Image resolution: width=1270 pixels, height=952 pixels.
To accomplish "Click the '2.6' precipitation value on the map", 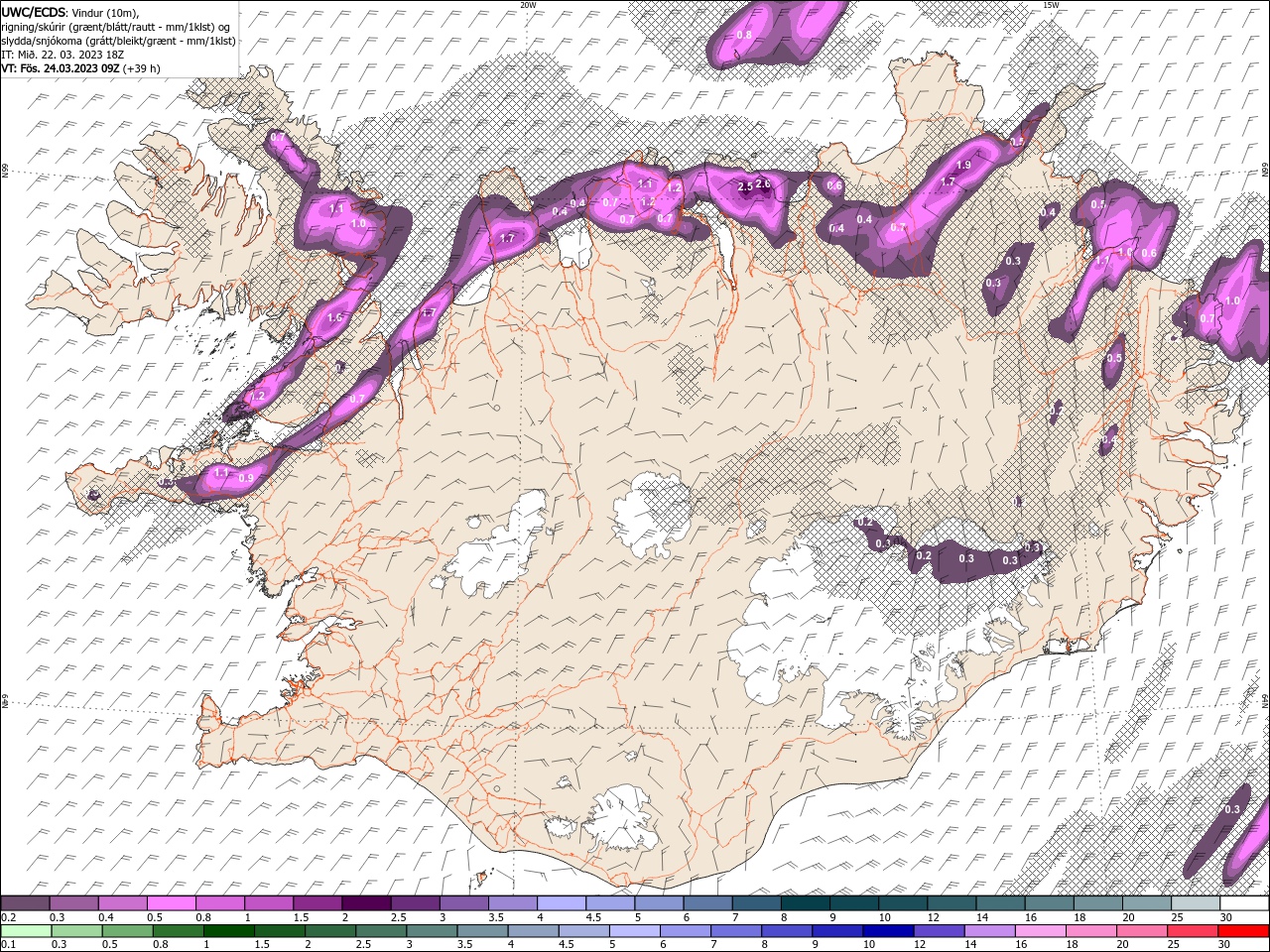I will (x=763, y=183).
